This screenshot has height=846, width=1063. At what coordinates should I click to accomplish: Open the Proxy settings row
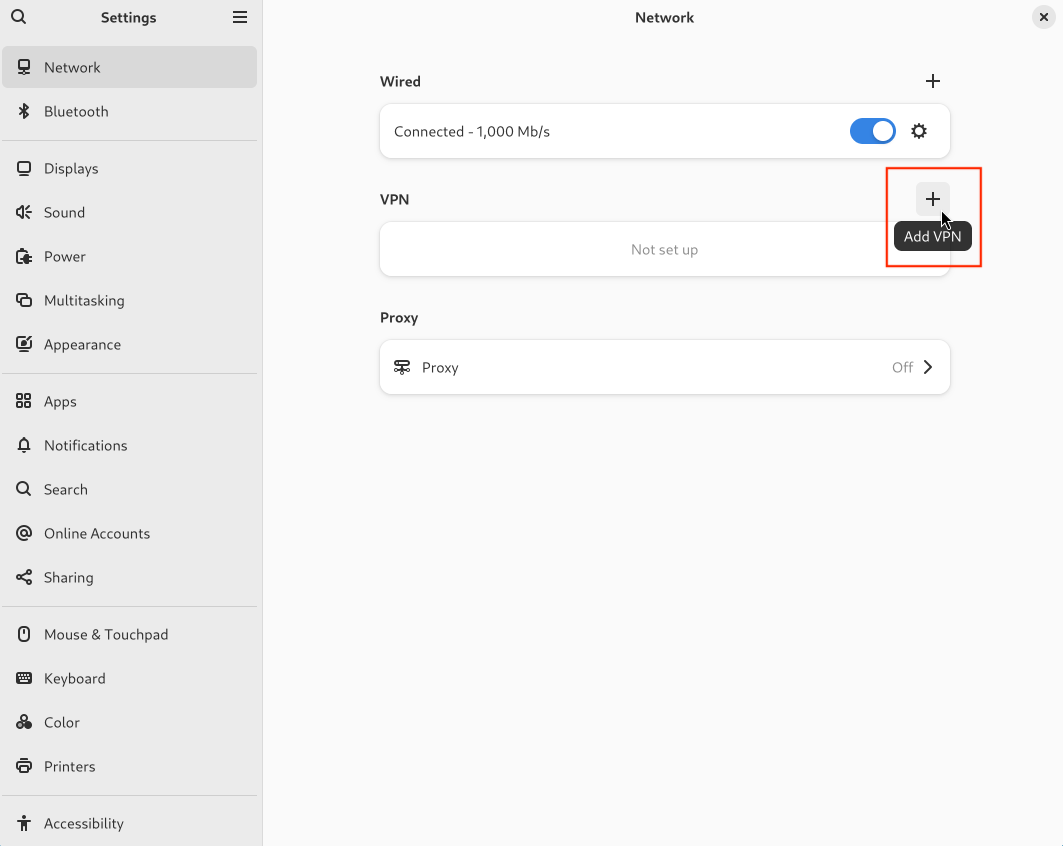pyautogui.click(x=664, y=367)
